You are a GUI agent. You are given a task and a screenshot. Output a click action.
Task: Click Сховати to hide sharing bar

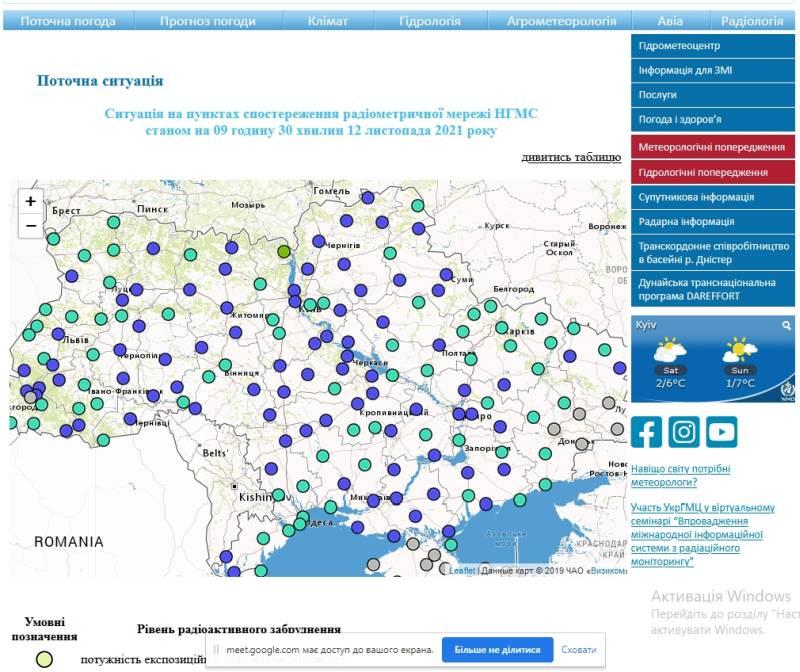tap(578, 650)
